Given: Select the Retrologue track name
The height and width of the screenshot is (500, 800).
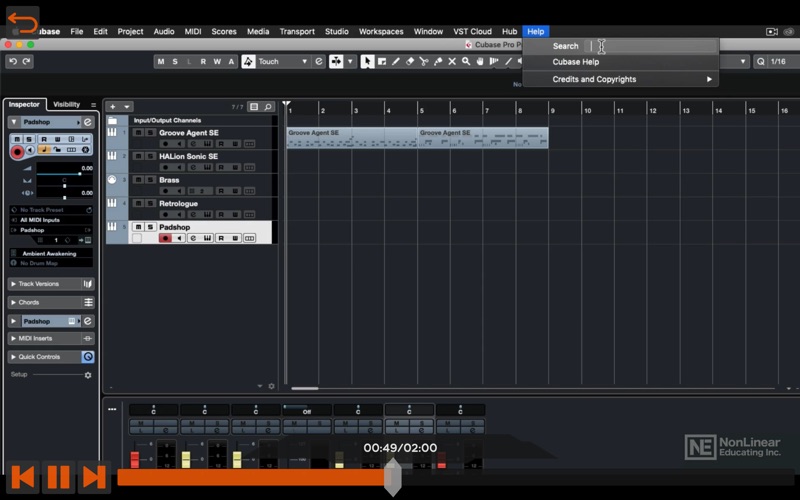Looking at the screenshot, I should point(178,204).
